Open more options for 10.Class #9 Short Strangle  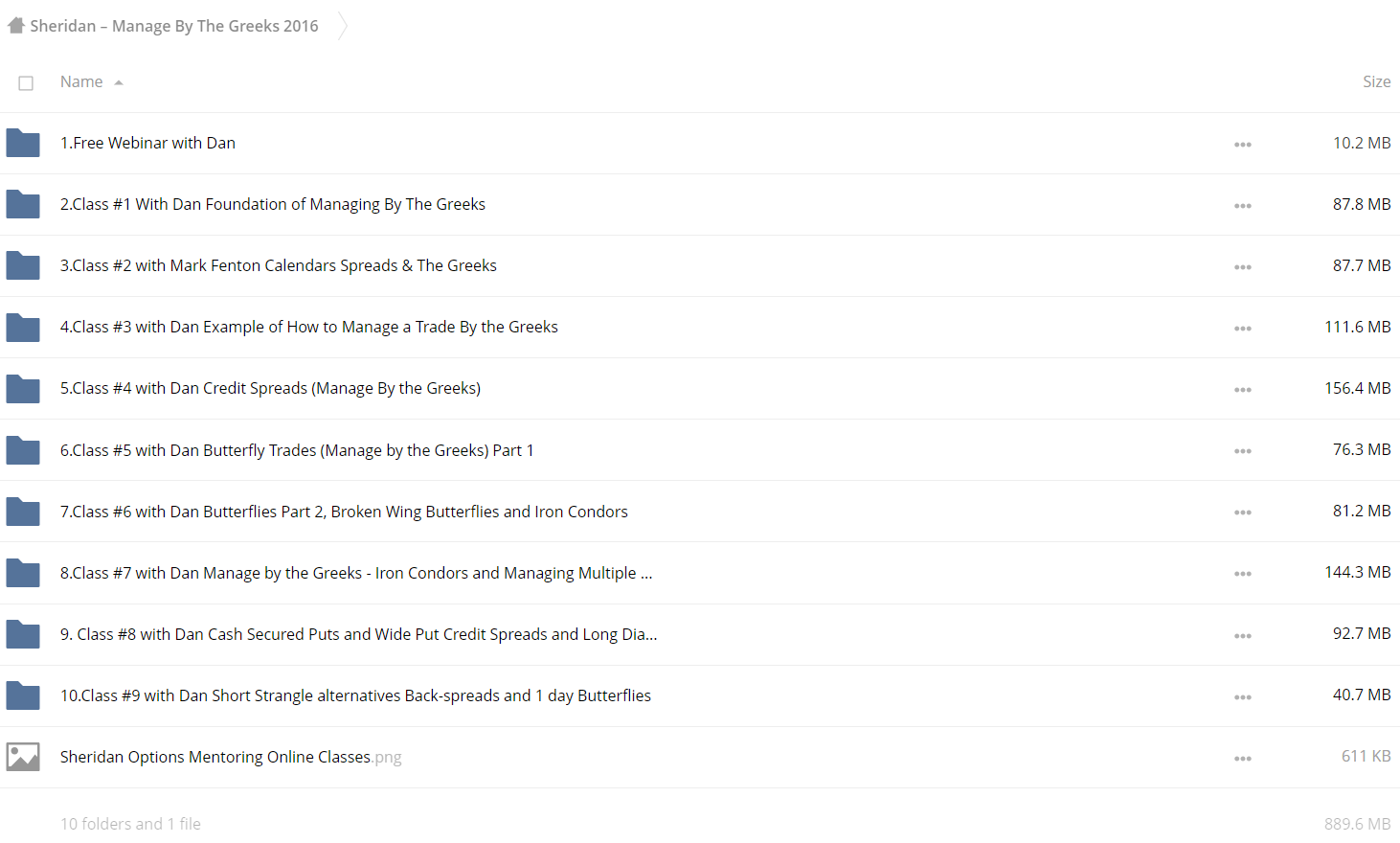coord(1243,697)
